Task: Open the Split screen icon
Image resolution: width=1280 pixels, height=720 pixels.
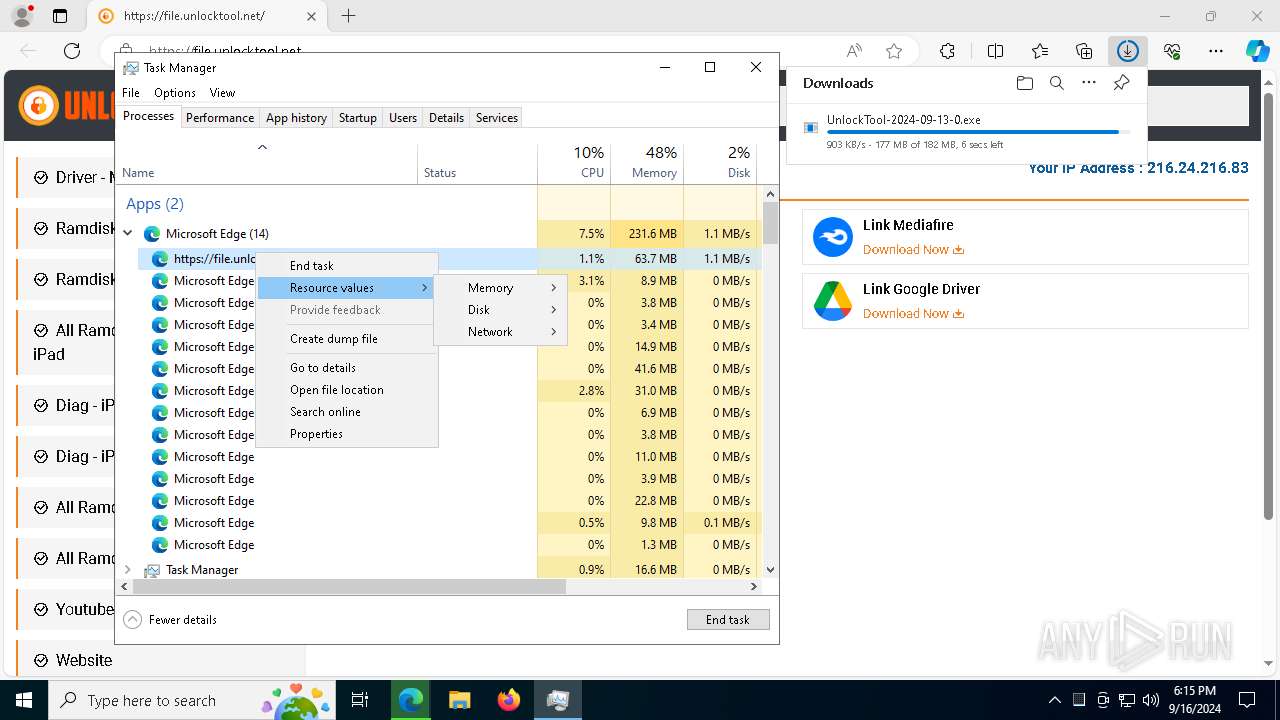Action: tap(995, 51)
